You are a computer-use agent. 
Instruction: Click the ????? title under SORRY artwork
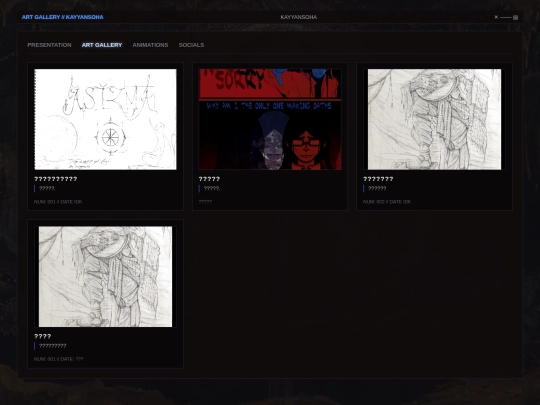(x=209, y=179)
